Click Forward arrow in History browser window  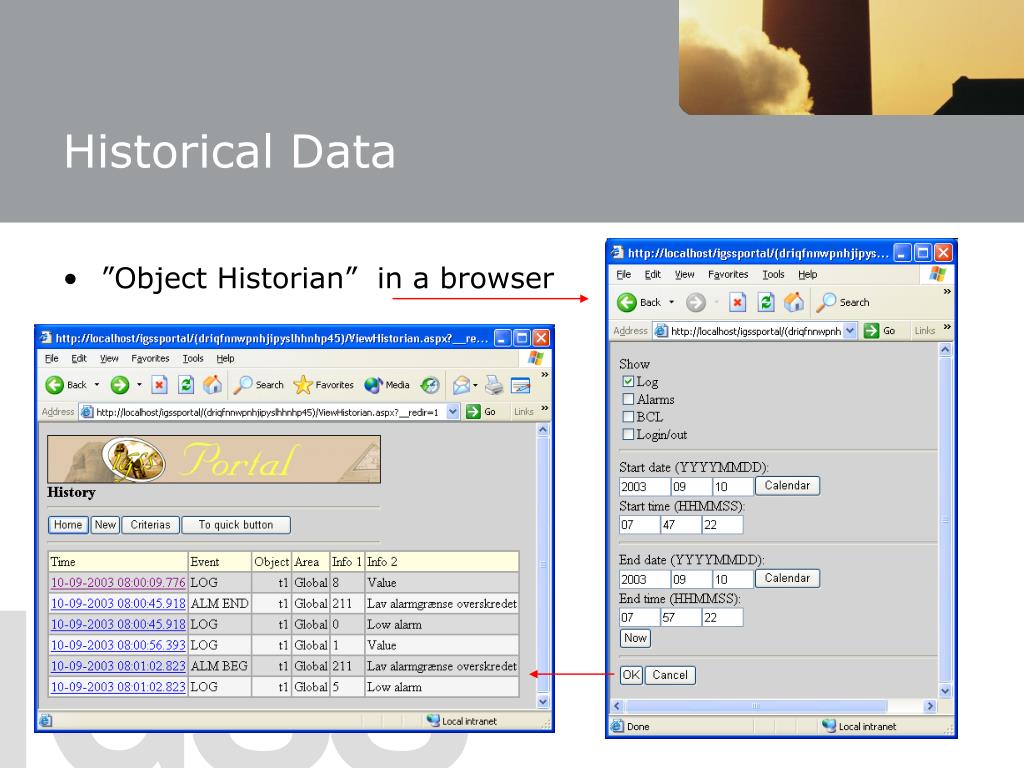click(x=120, y=385)
